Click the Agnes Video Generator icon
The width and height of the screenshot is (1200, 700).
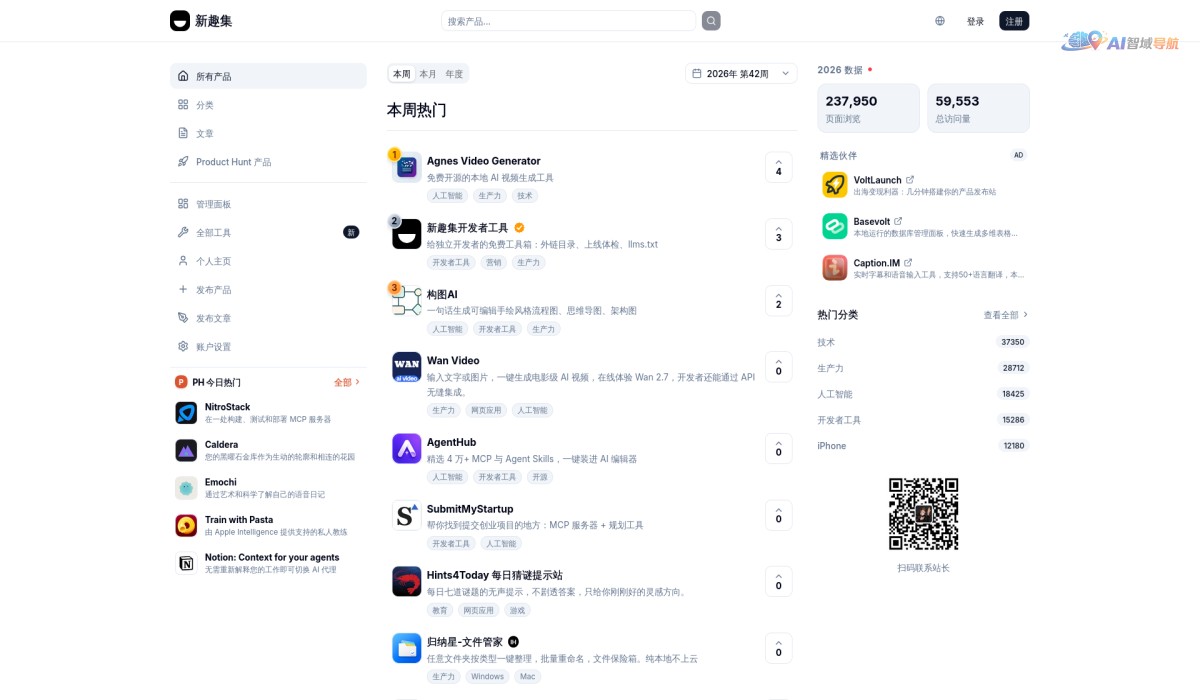click(407, 168)
